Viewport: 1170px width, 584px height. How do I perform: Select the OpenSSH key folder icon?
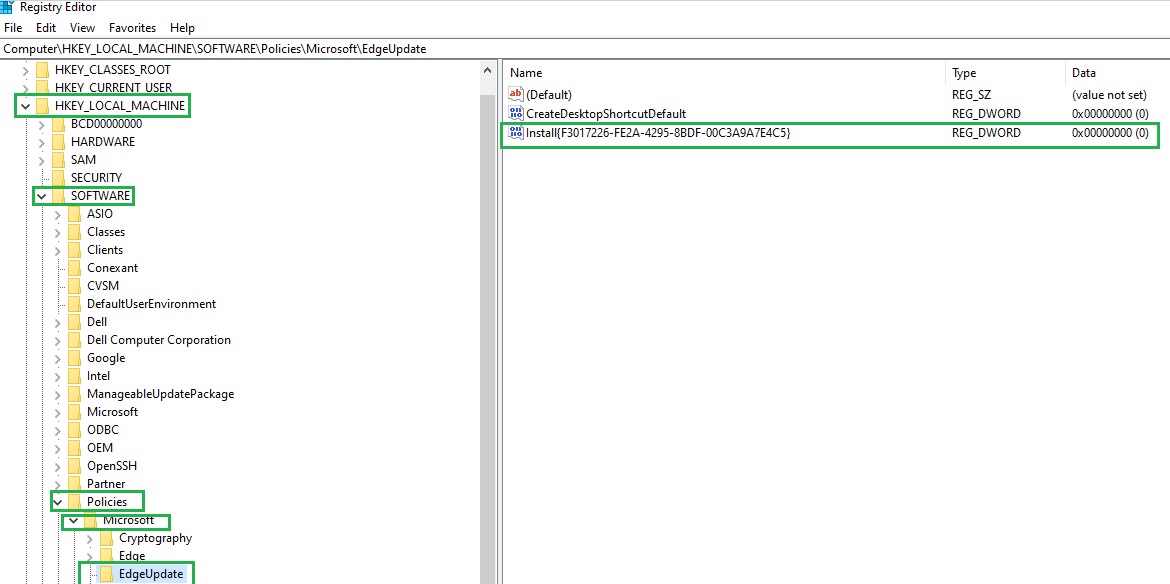74,465
